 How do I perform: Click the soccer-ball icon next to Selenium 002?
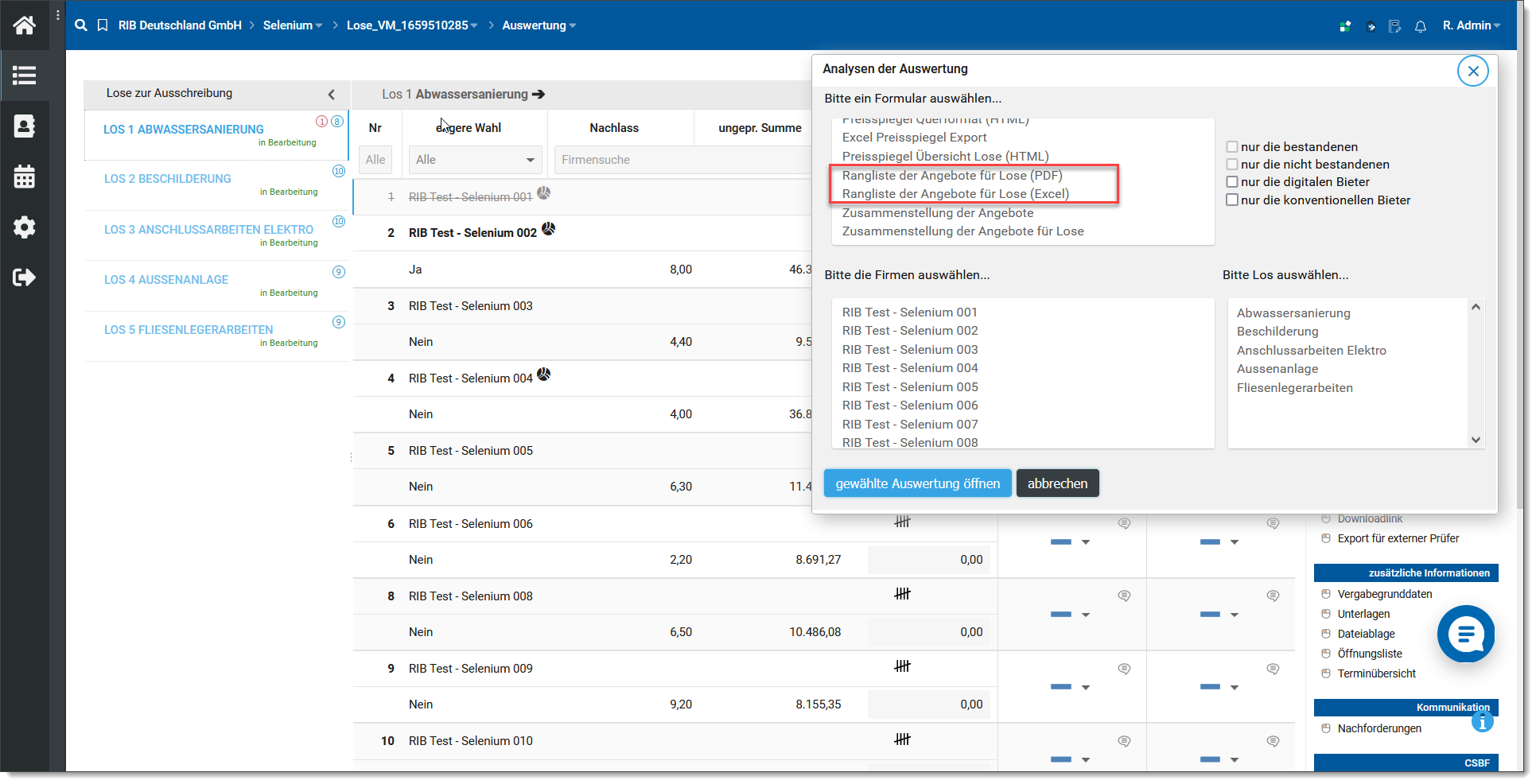[x=549, y=229]
